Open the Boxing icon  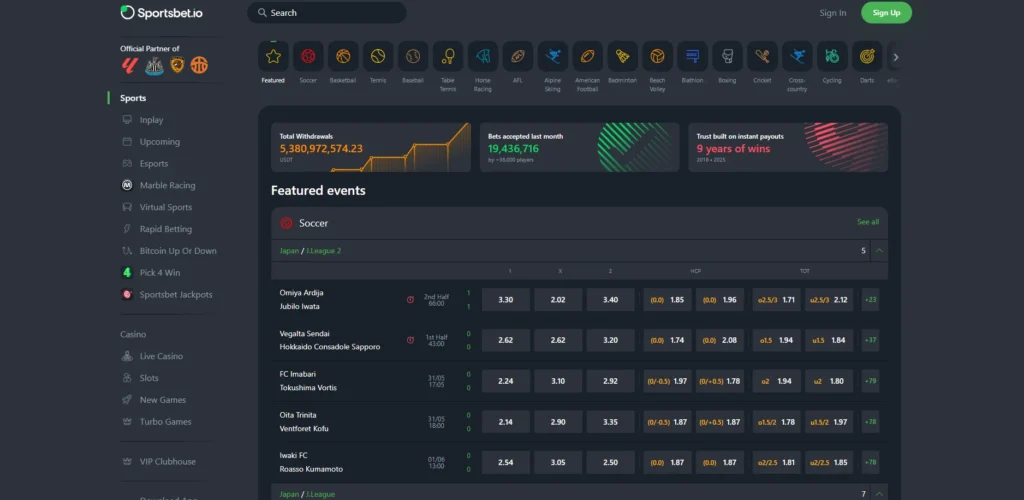[728, 57]
